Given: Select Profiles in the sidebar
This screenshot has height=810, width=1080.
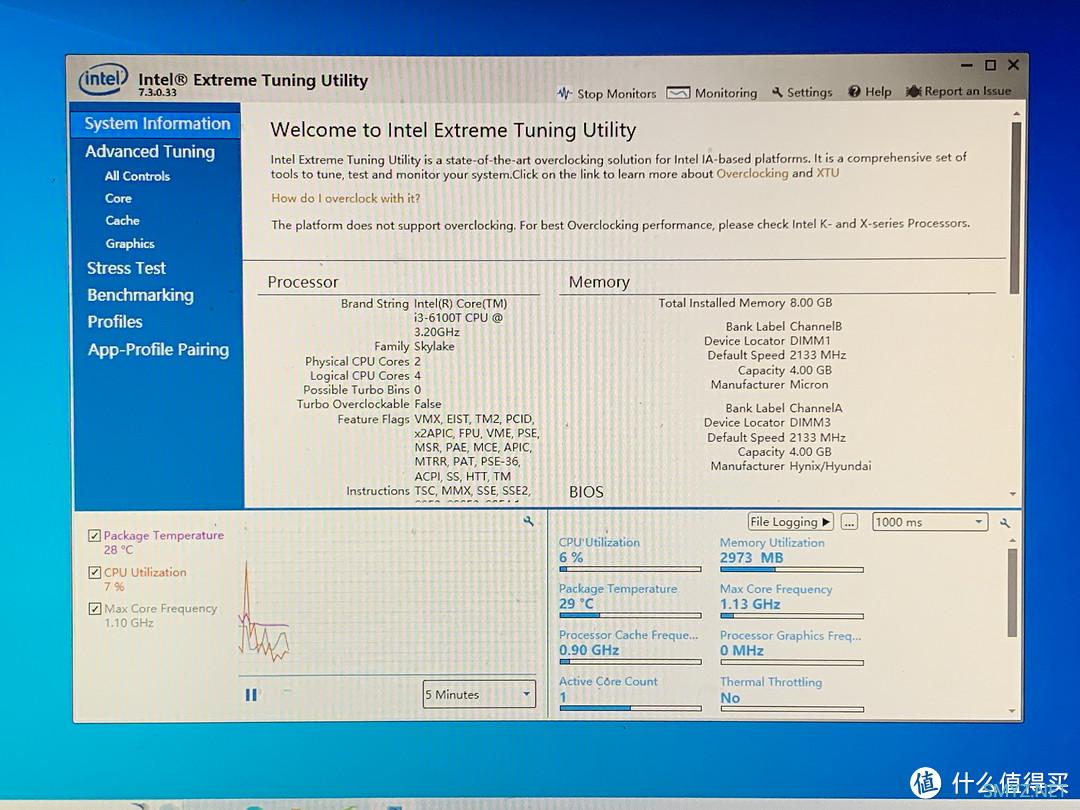Looking at the screenshot, I should pos(114,322).
